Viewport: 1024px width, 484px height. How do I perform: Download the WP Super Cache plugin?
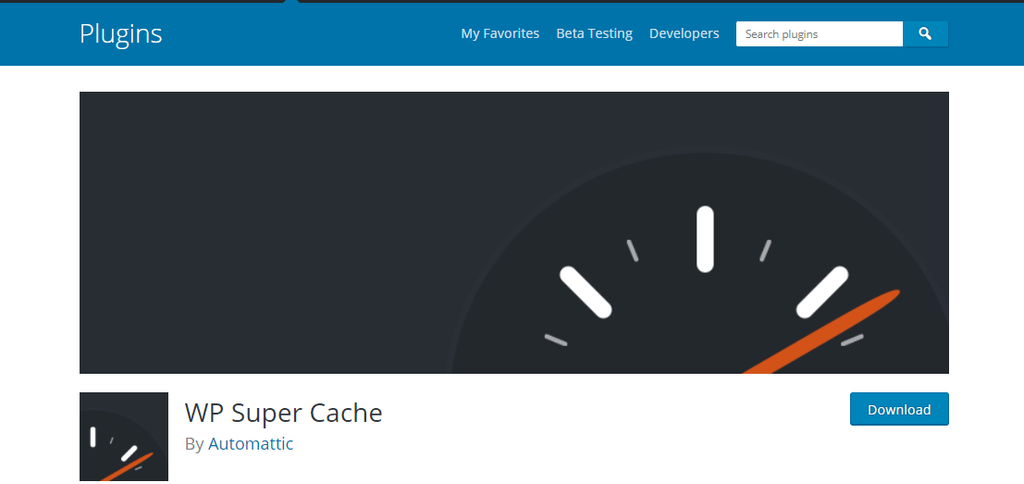[899, 409]
